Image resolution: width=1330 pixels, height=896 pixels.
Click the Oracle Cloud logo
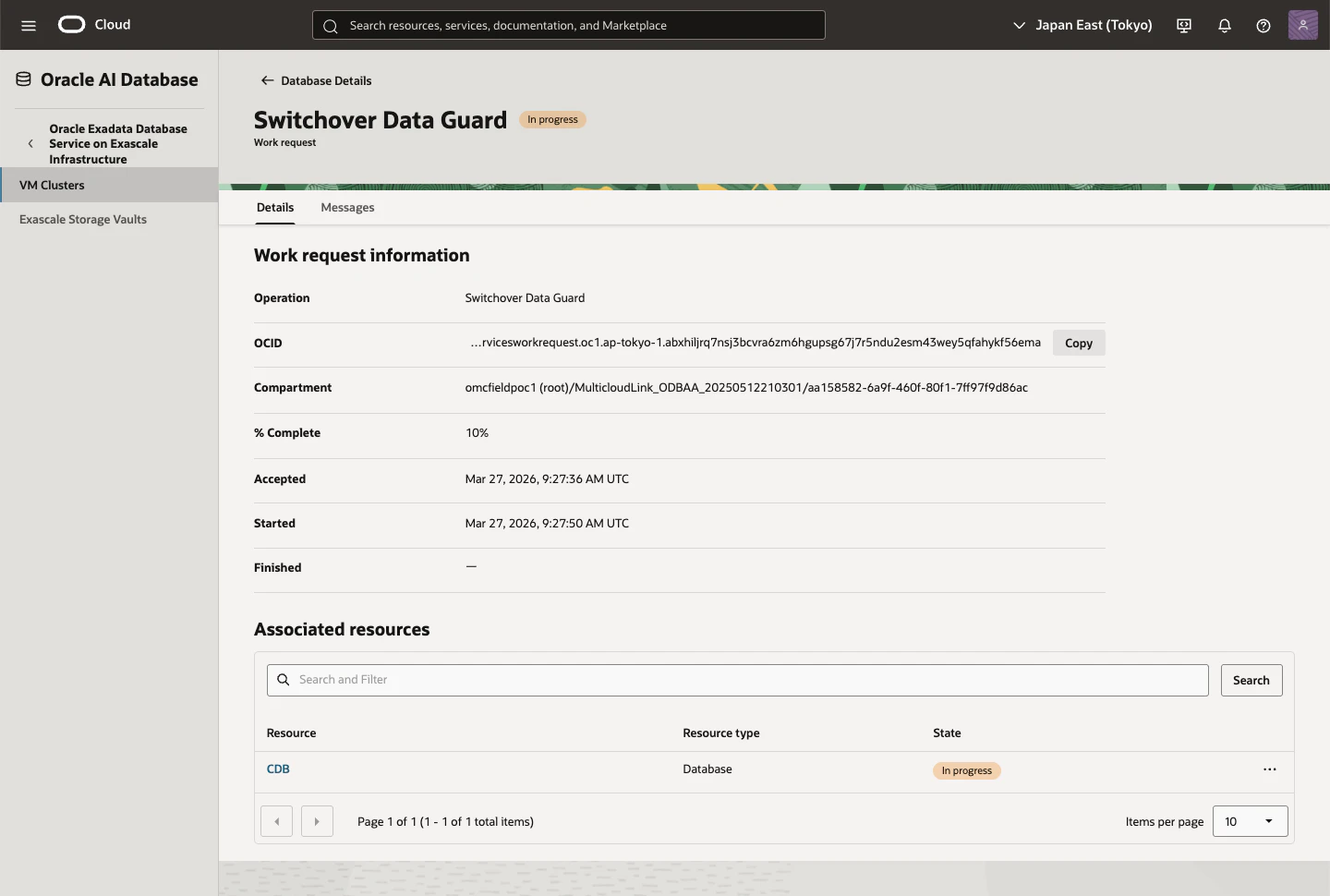pos(94,25)
